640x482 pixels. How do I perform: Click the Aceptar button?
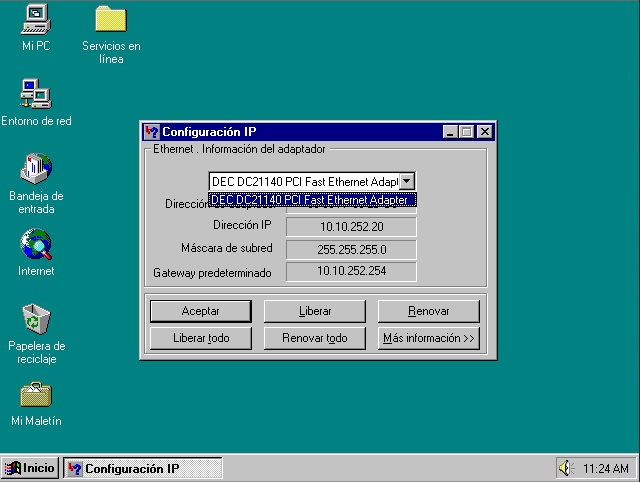click(200, 311)
